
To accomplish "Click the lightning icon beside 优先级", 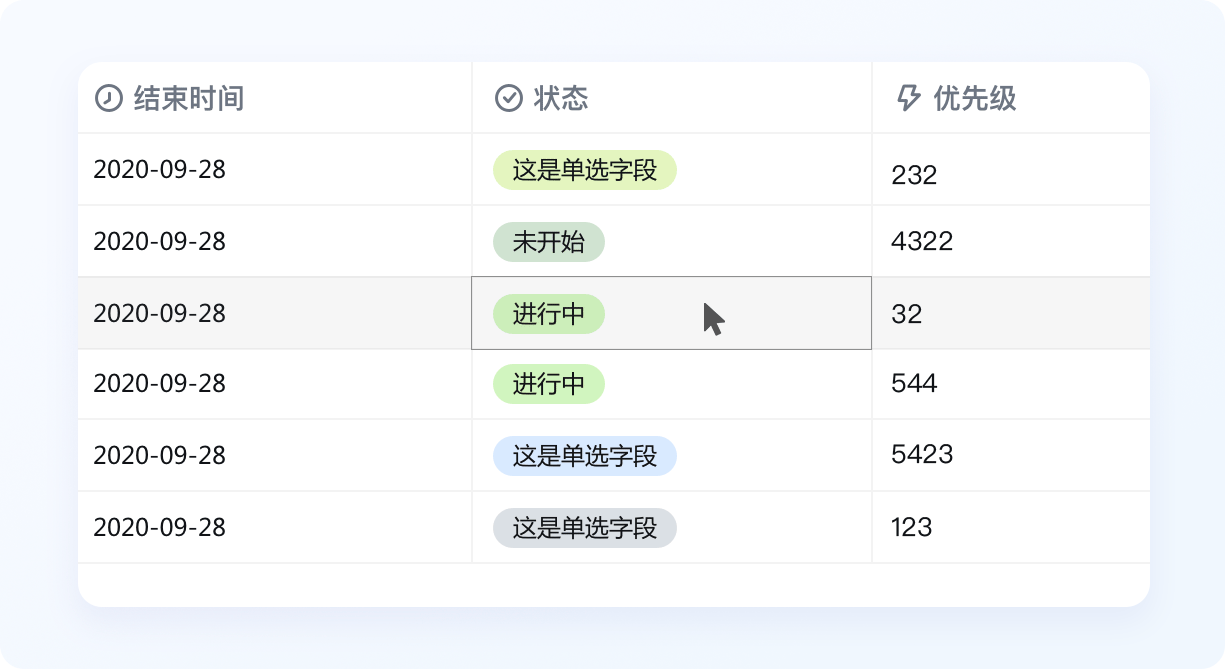I will click(x=908, y=98).
